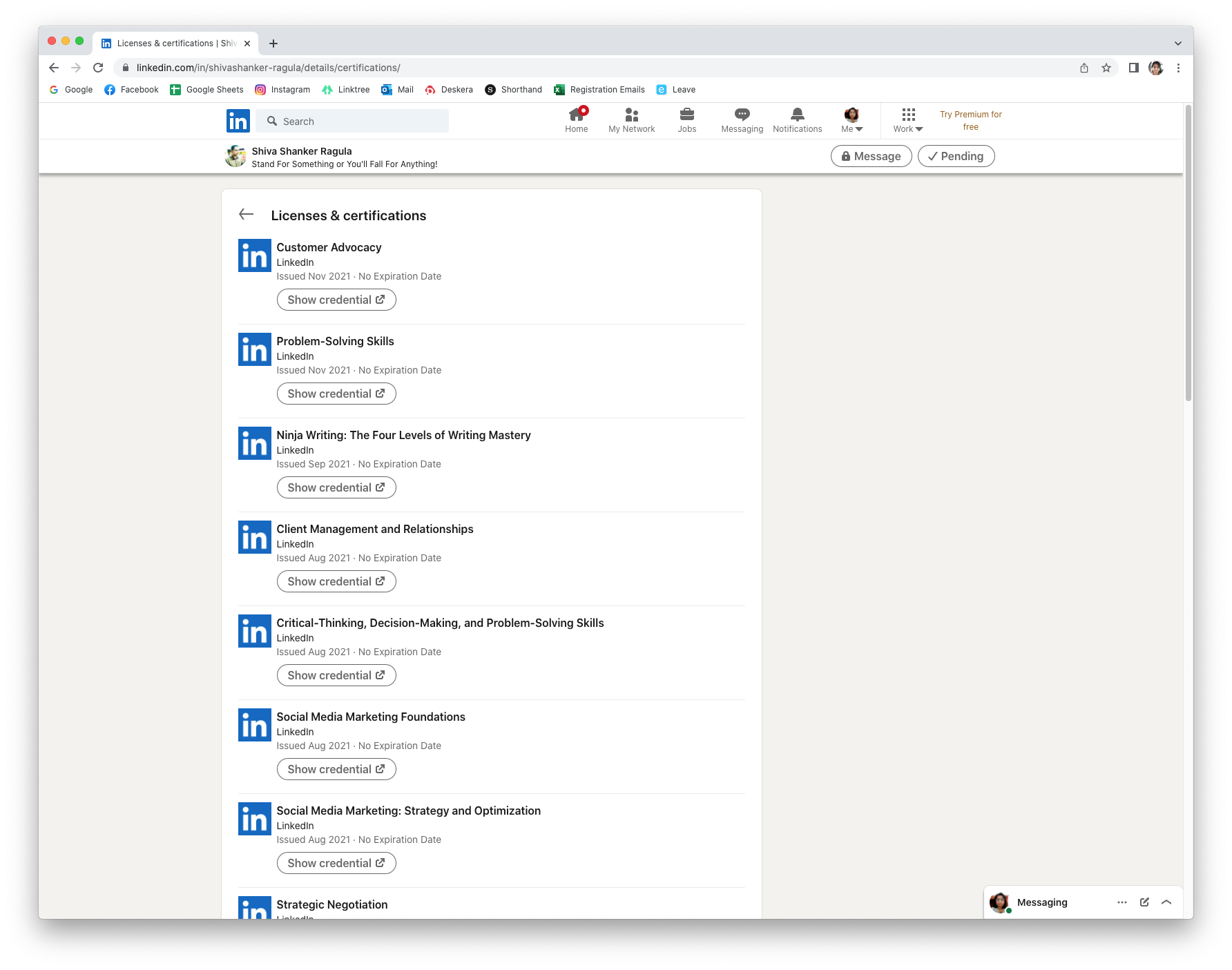1232x970 pixels.
Task: Click the page vertical scrollbar
Action: pyautogui.click(x=1188, y=276)
